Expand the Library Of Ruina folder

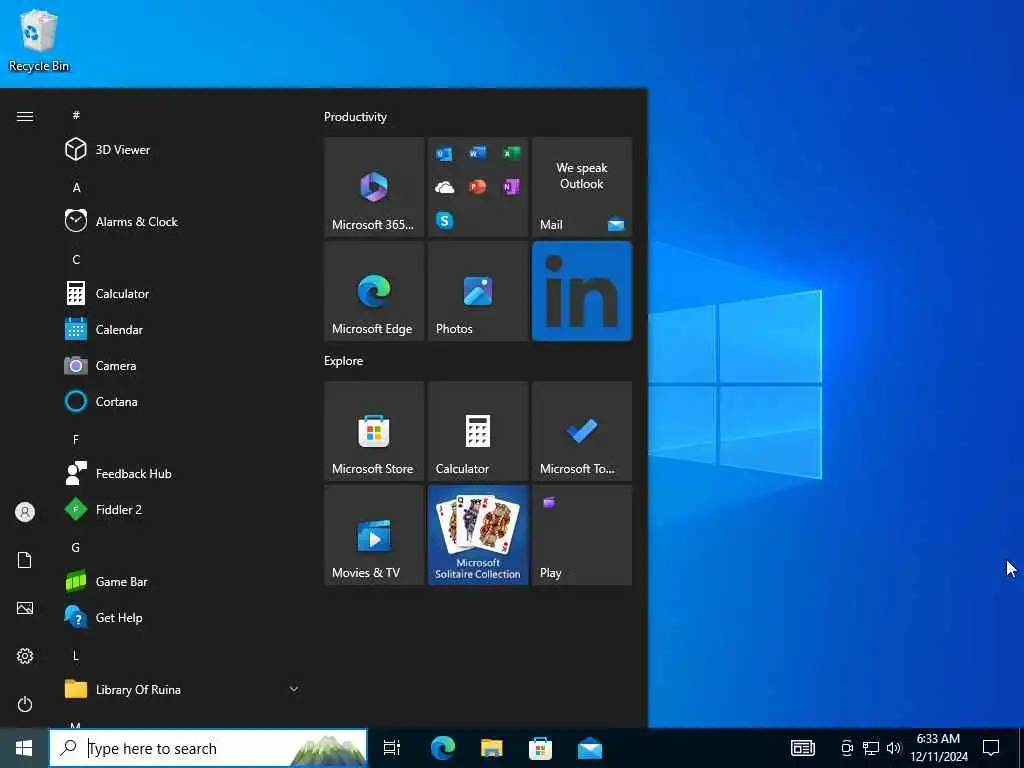[x=294, y=689]
